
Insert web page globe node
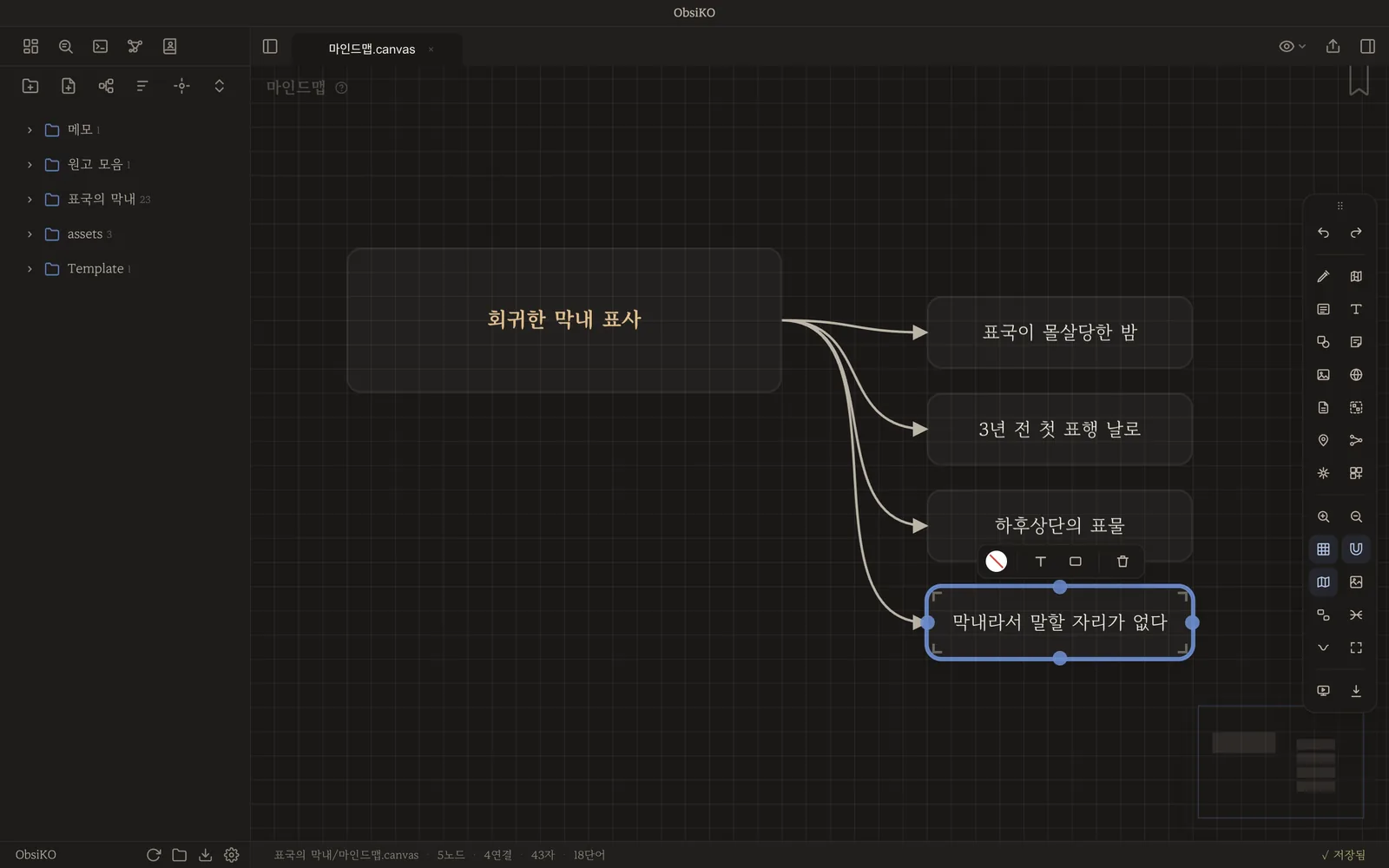[1356, 375]
